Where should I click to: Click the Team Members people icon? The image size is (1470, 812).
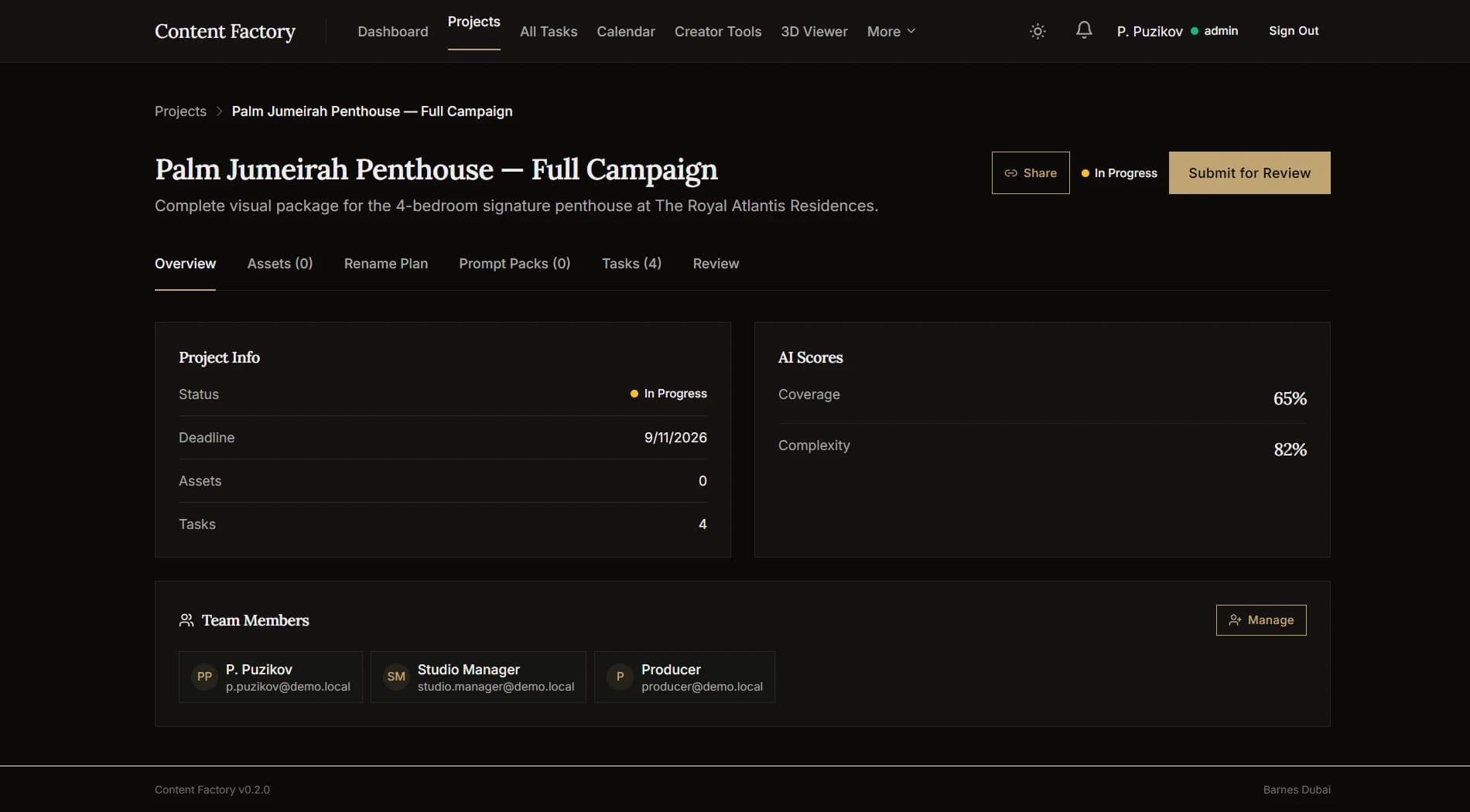point(186,620)
